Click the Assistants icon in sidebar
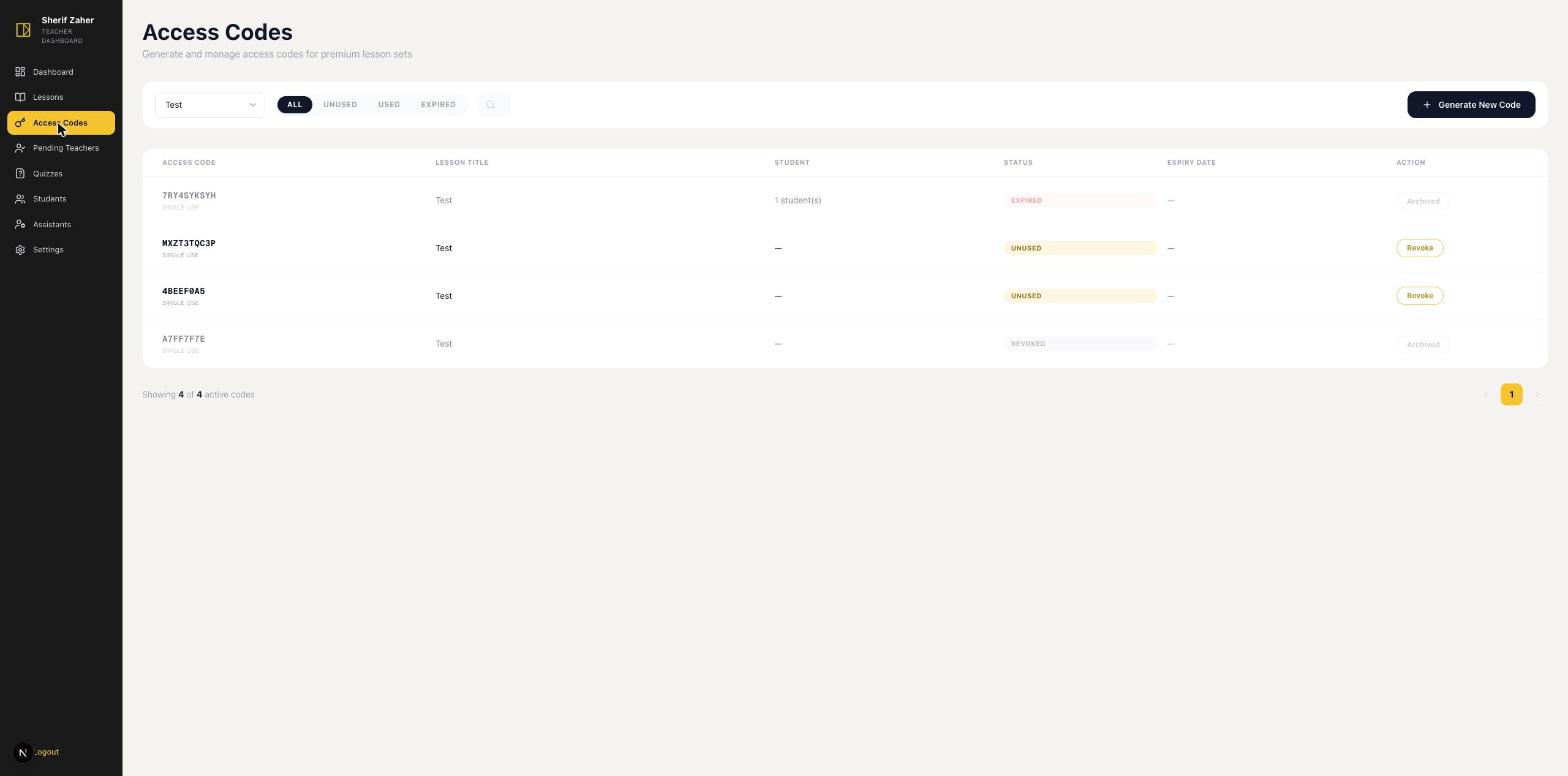Viewport: 1568px width, 776px height. [x=20, y=224]
